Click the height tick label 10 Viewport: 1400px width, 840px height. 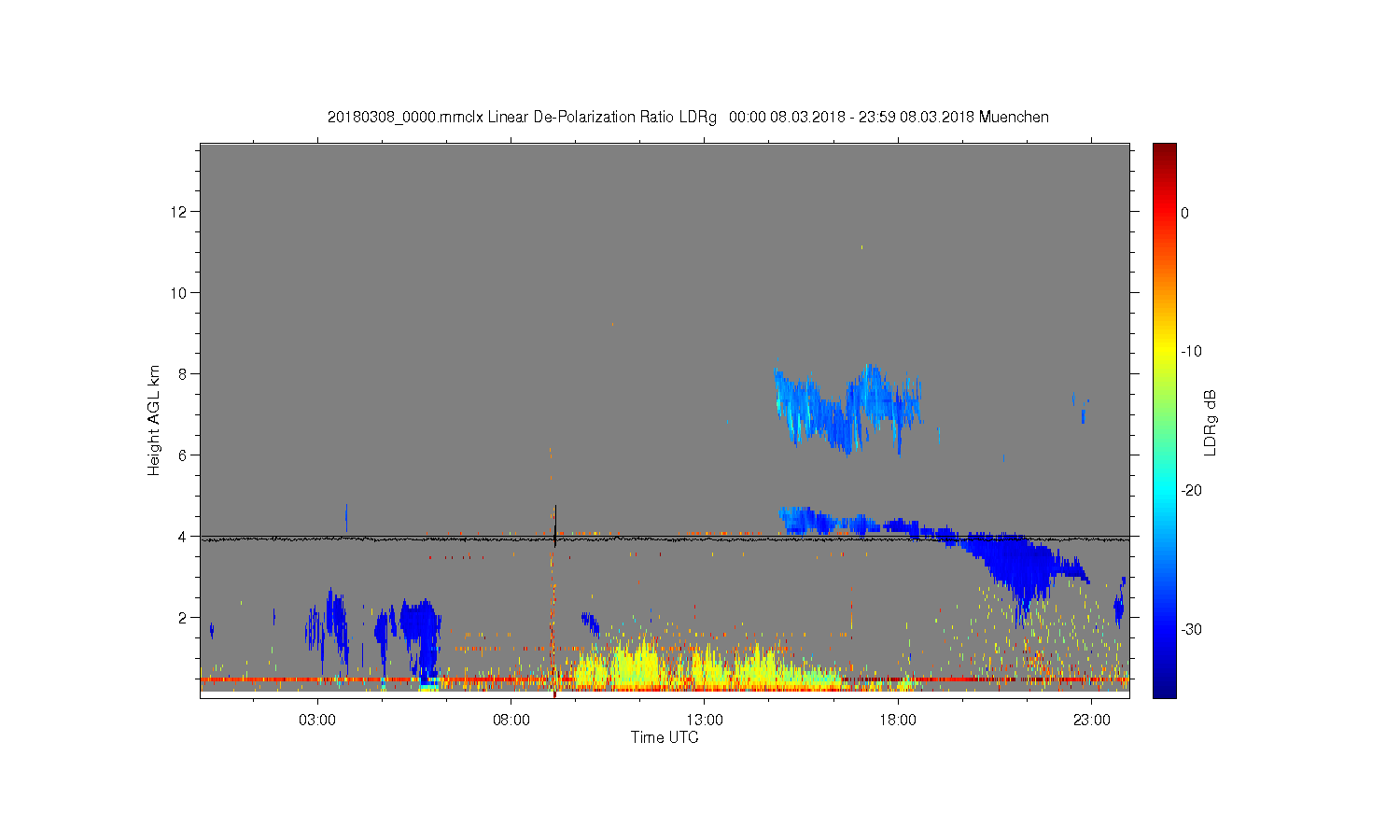point(180,293)
